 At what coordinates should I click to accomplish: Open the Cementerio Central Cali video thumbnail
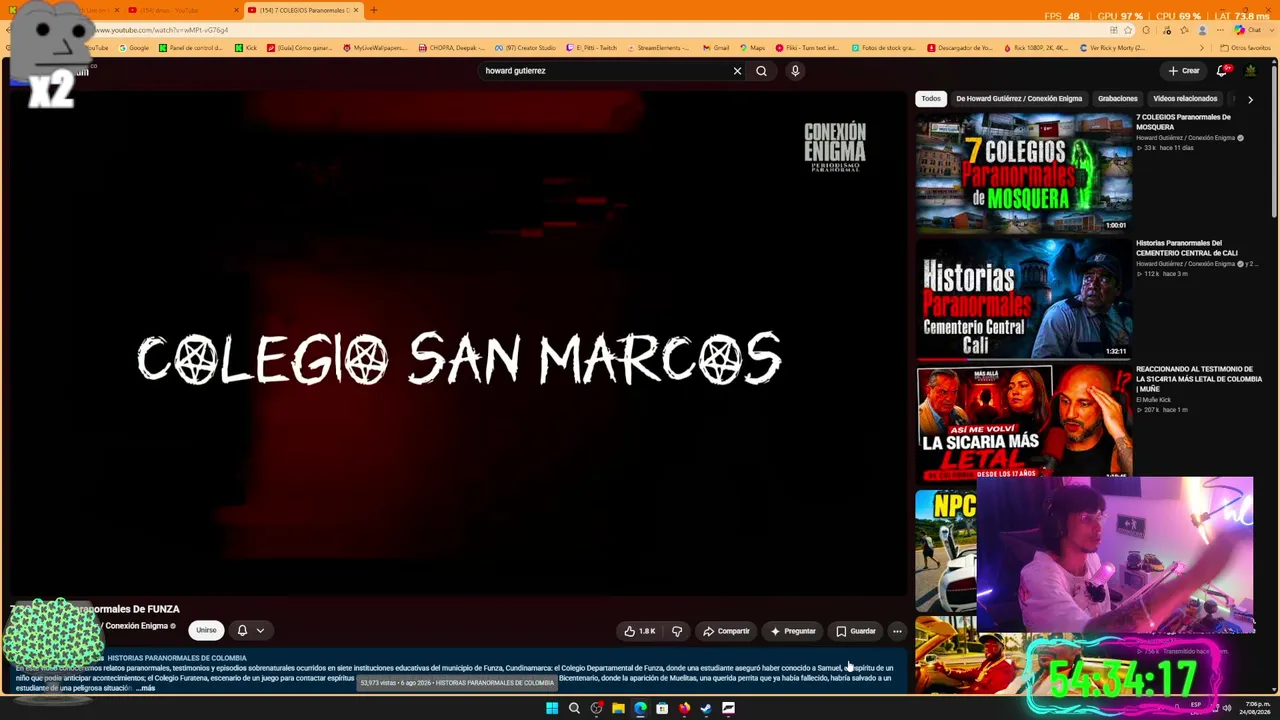click(x=1024, y=298)
